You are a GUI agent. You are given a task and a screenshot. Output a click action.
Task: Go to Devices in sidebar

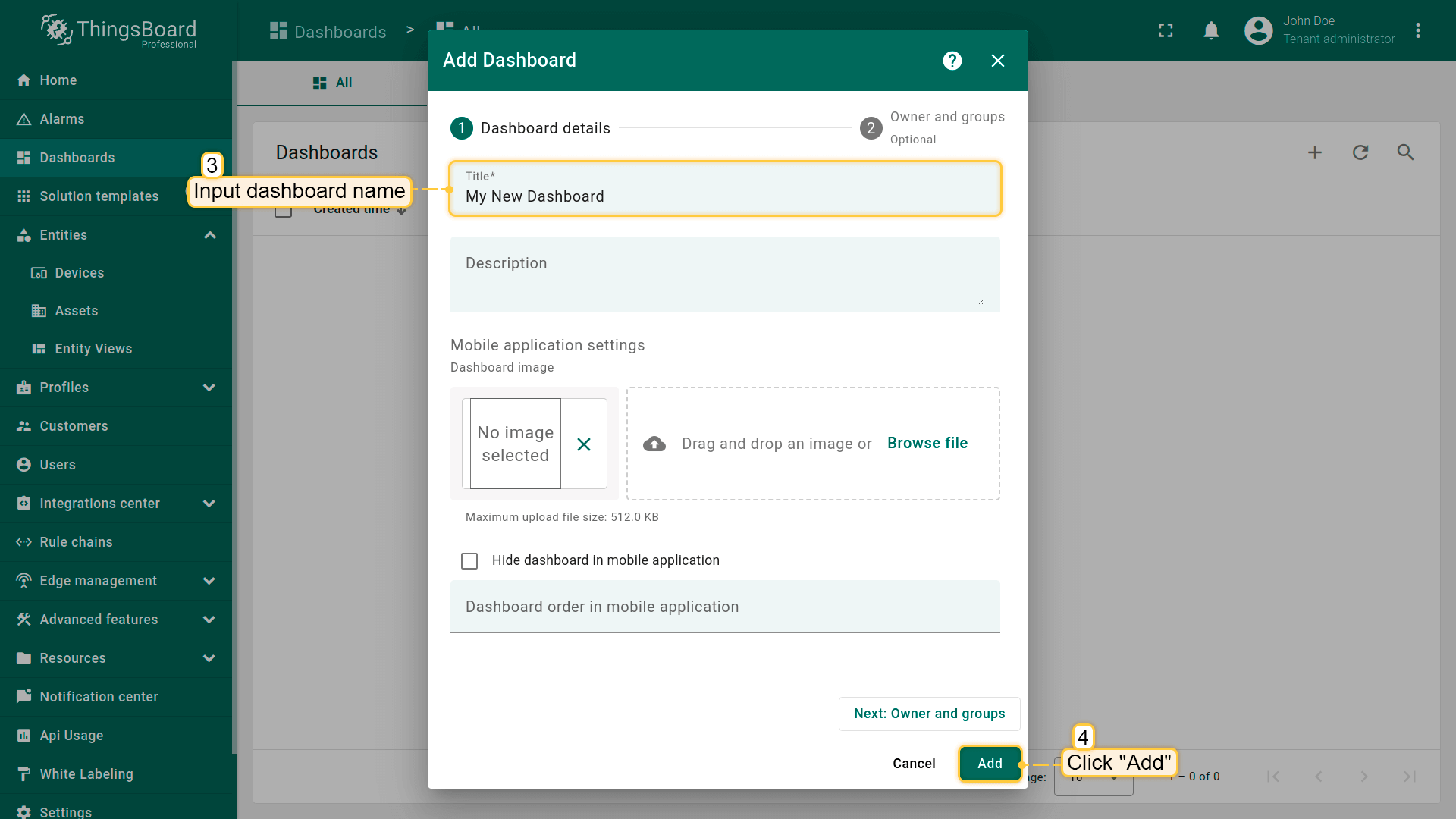click(x=79, y=273)
